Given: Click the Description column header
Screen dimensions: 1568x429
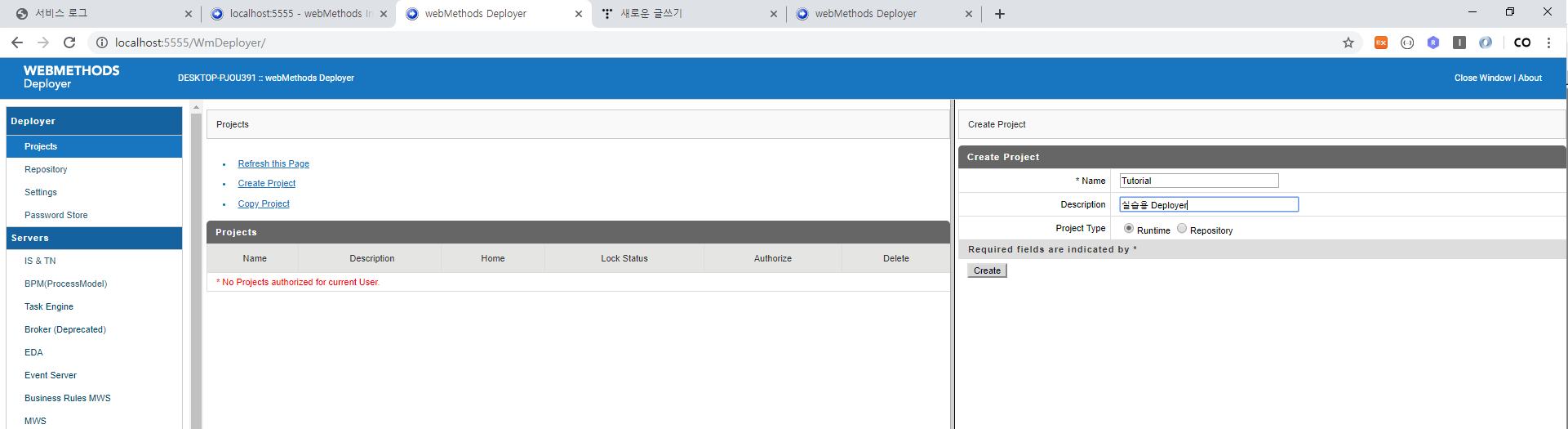Looking at the screenshot, I should pyautogui.click(x=372, y=258).
